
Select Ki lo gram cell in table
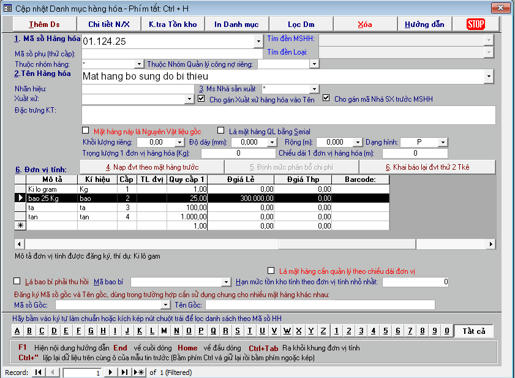tap(52, 189)
